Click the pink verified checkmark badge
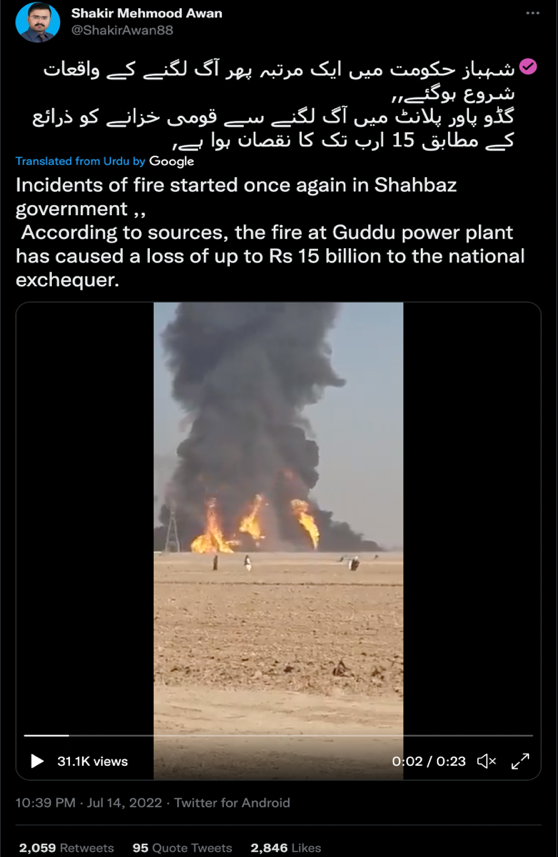Image resolution: width=558 pixels, height=857 pixels. click(x=528, y=67)
